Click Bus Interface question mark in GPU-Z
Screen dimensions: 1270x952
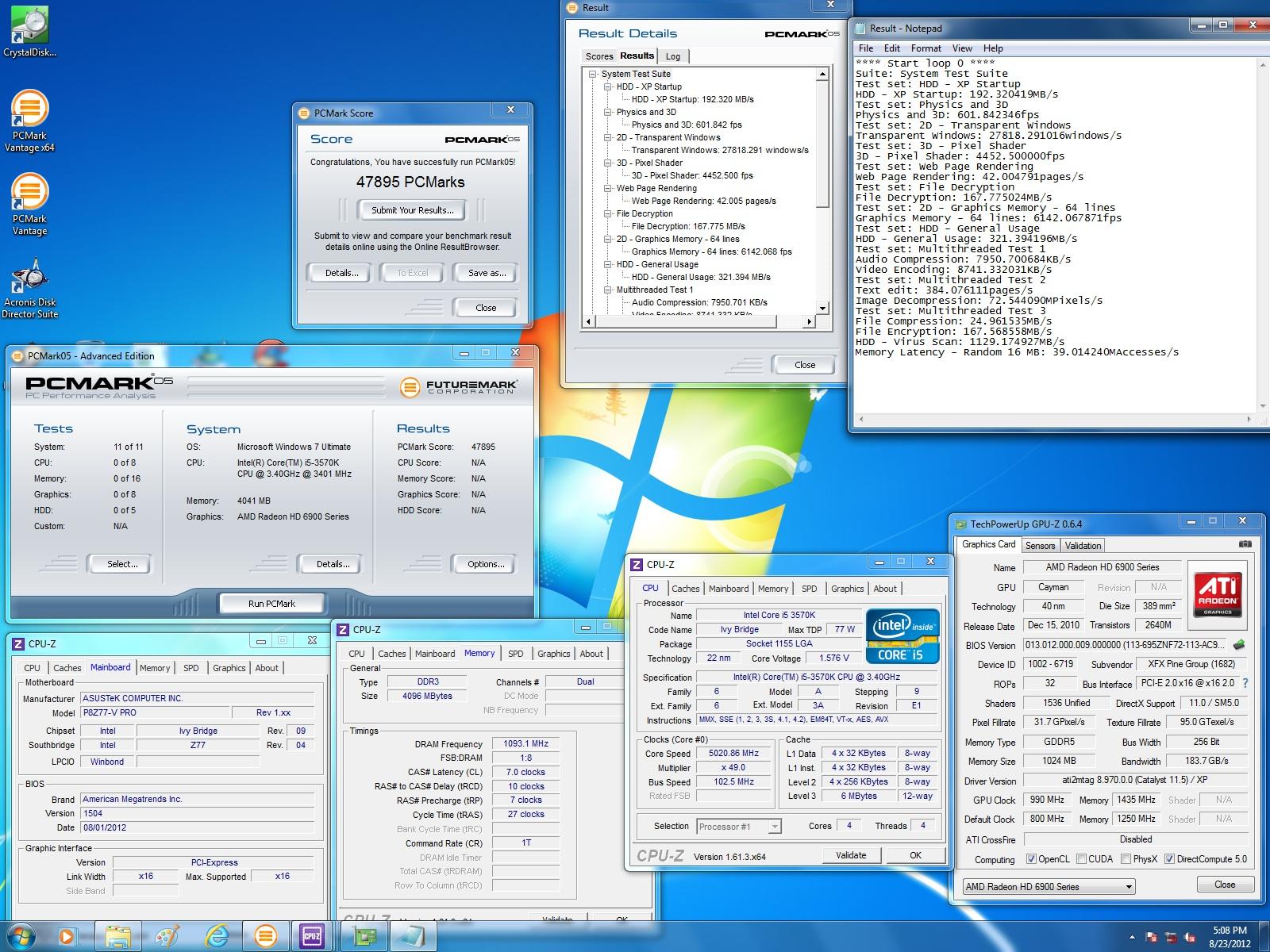[x=1245, y=683]
